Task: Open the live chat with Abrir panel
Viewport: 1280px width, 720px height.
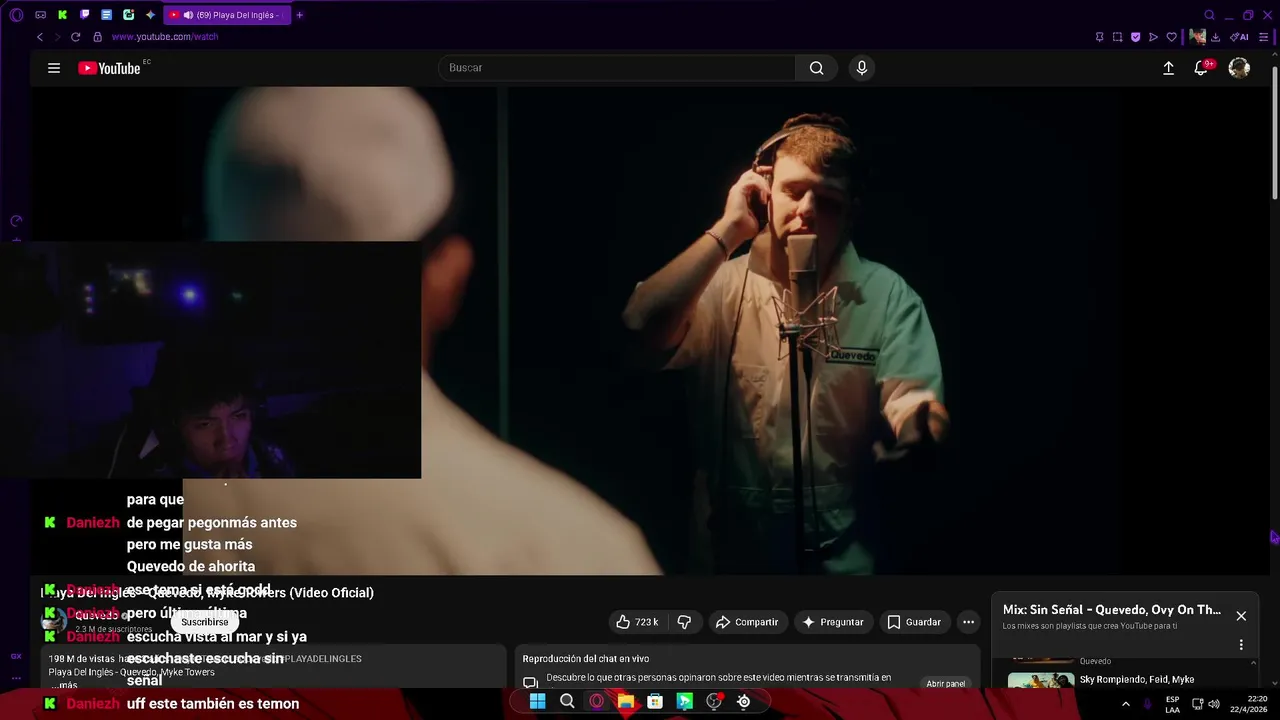Action: pyautogui.click(x=946, y=684)
